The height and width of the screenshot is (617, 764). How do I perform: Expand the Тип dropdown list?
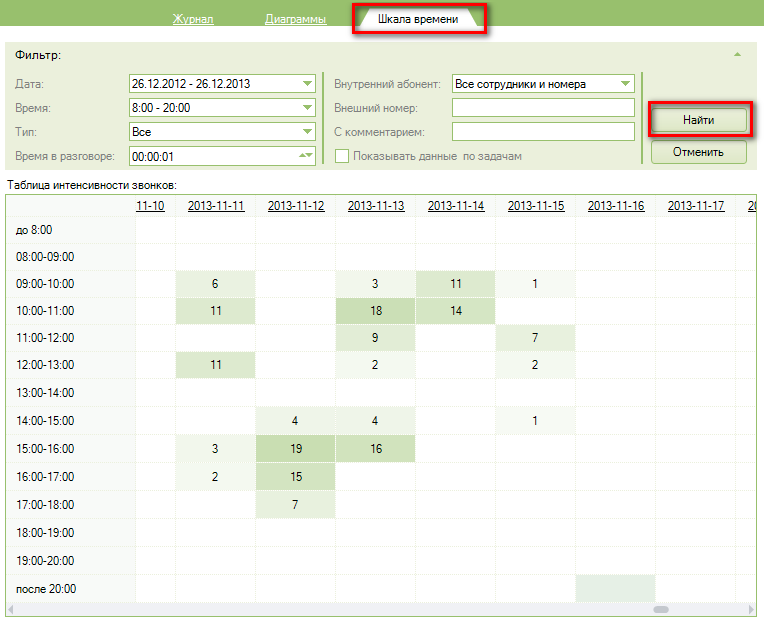point(307,132)
